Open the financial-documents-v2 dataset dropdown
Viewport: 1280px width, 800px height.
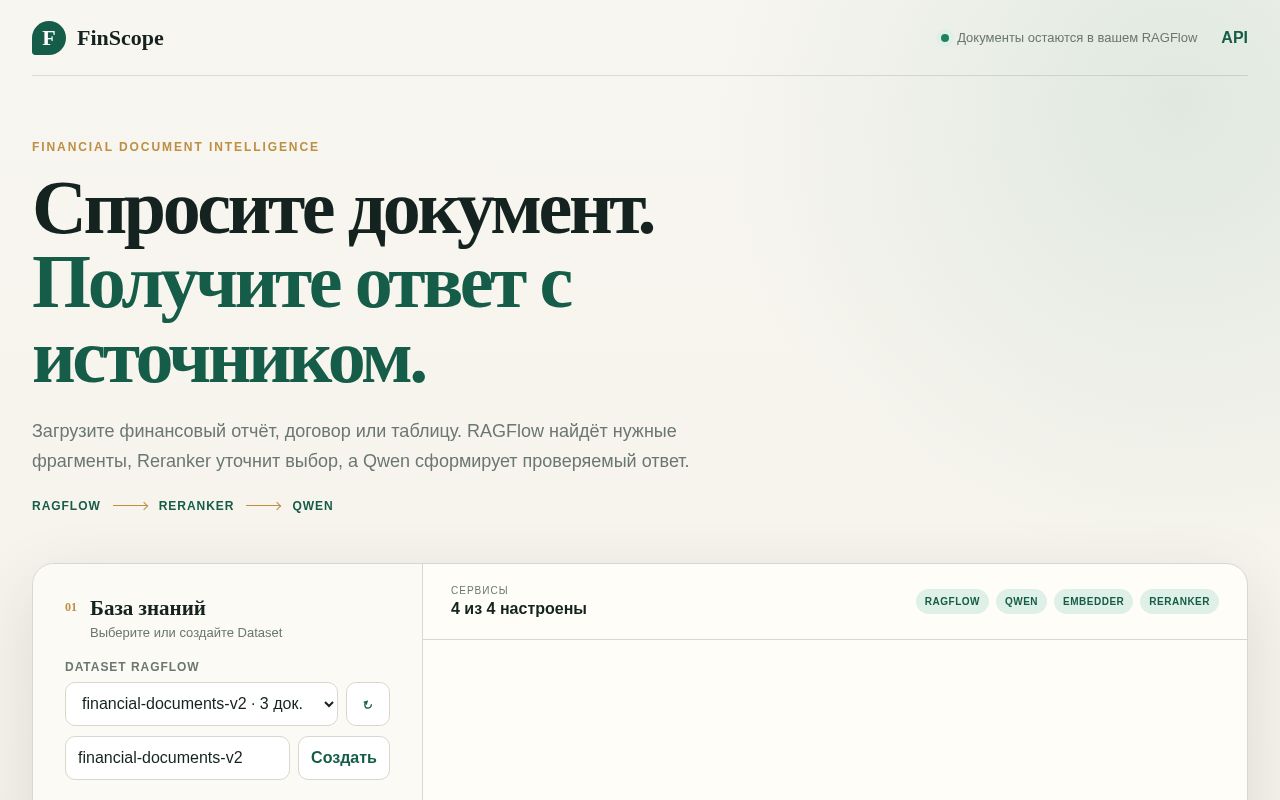pos(201,704)
